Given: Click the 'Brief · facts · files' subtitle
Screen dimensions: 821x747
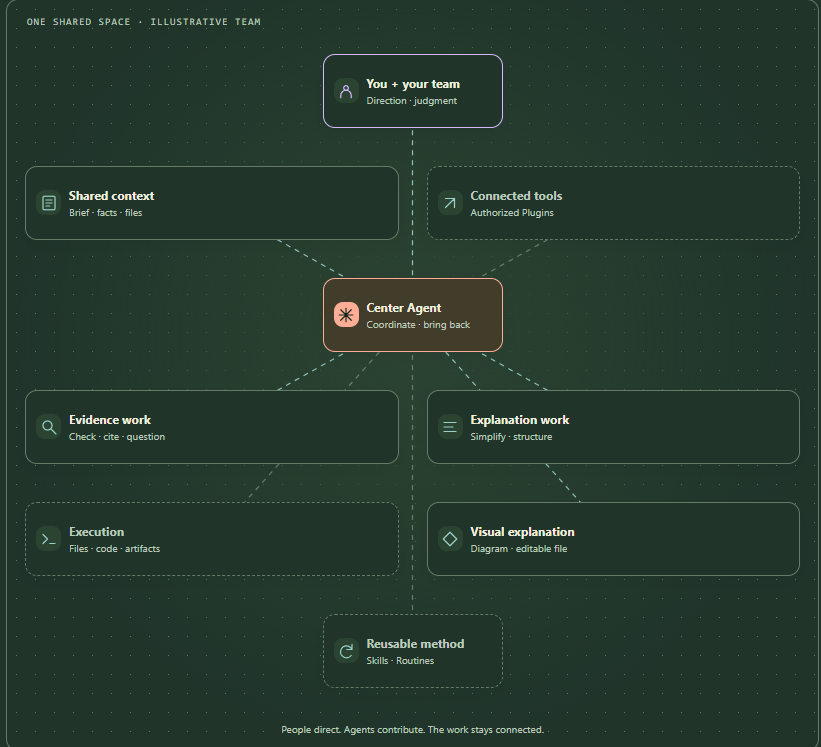Looking at the screenshot, I should pos(106,213).
